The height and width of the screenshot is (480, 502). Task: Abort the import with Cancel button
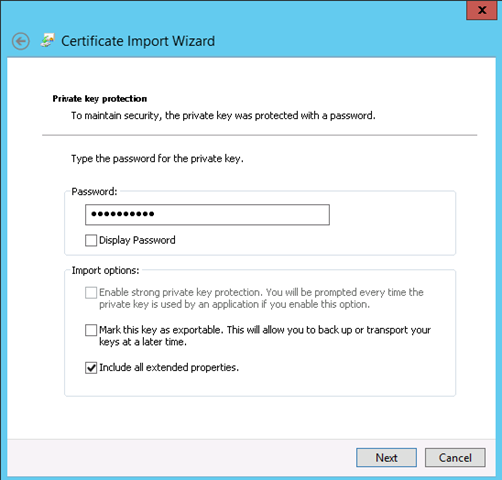pyautogui.click(x=455, y=457)
